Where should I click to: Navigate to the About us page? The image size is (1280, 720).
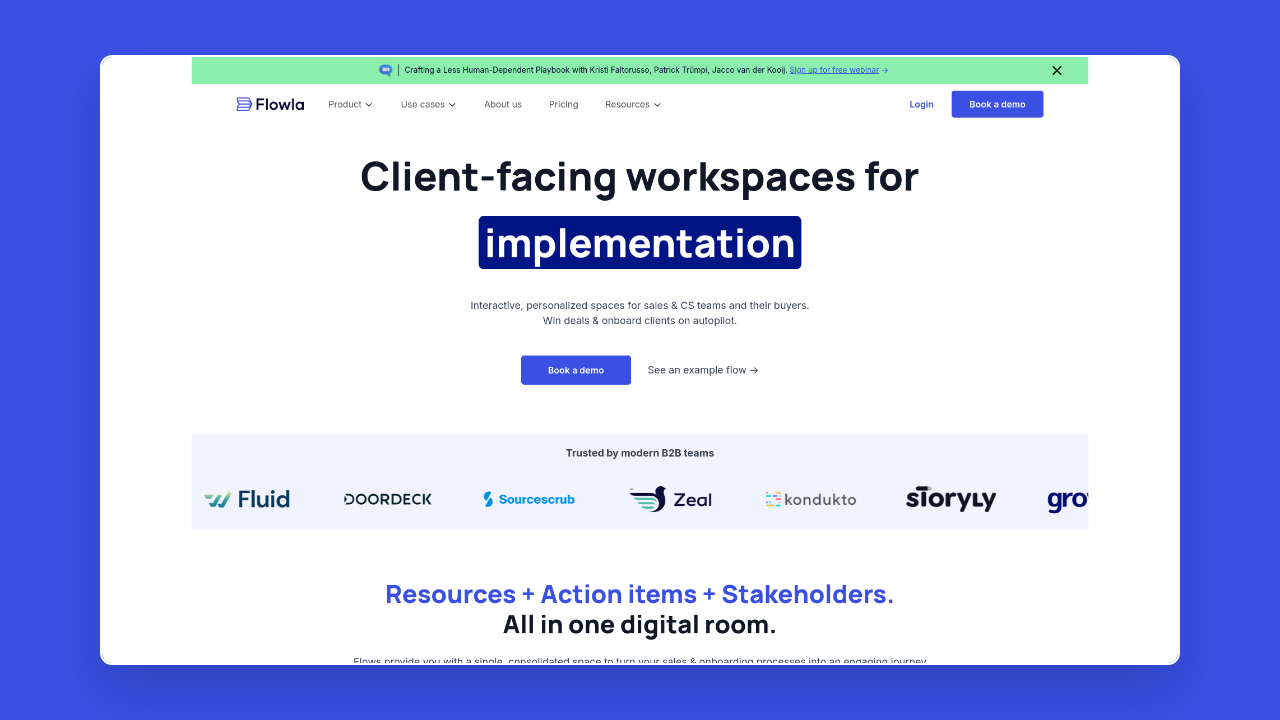click(502, 104)
